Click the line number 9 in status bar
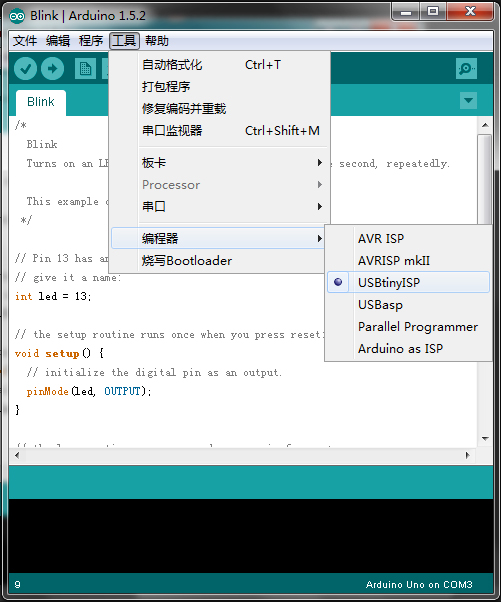 (x=18, y=585)
